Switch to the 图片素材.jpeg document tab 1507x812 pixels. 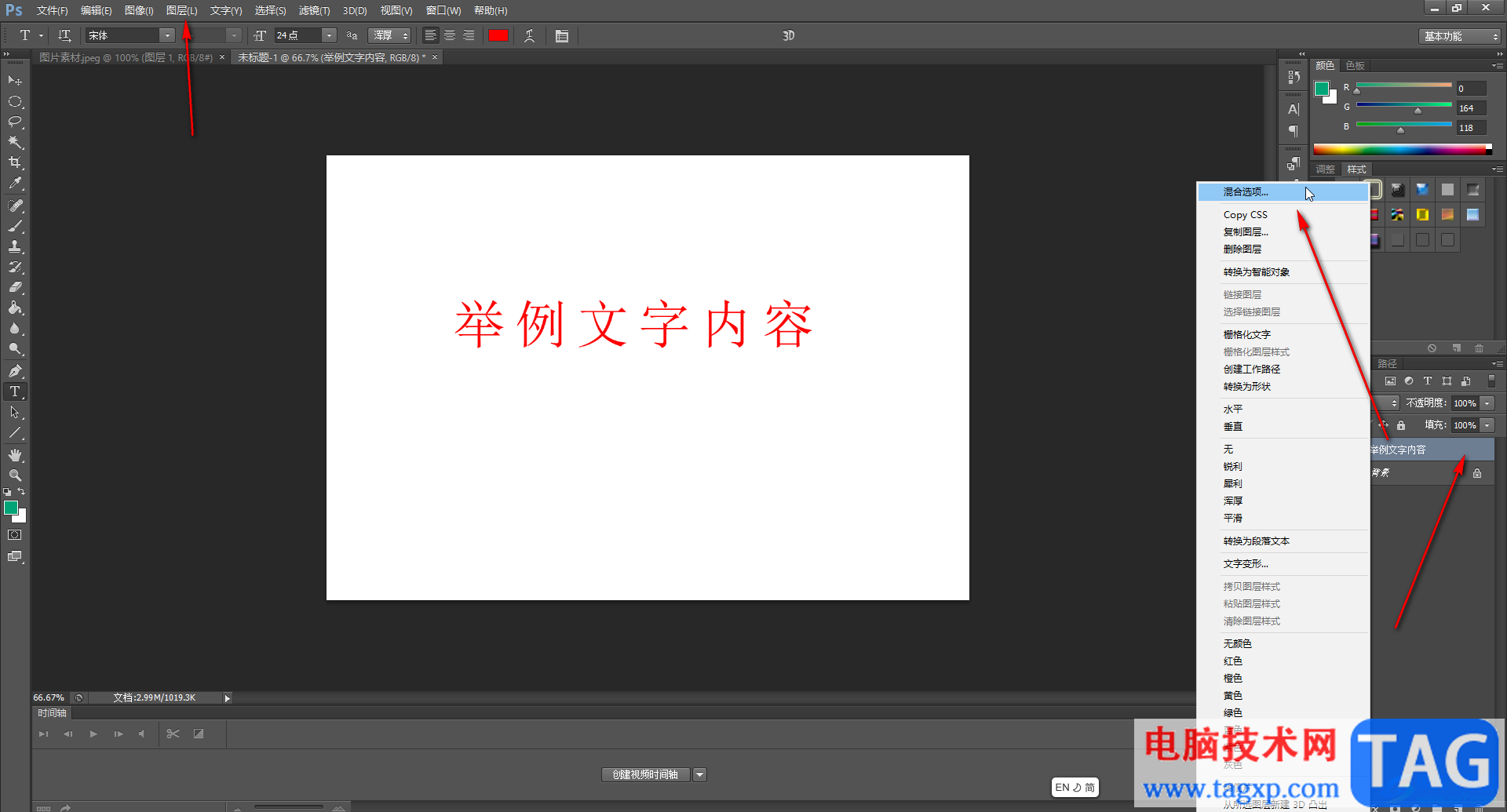(x=126, y=57)
